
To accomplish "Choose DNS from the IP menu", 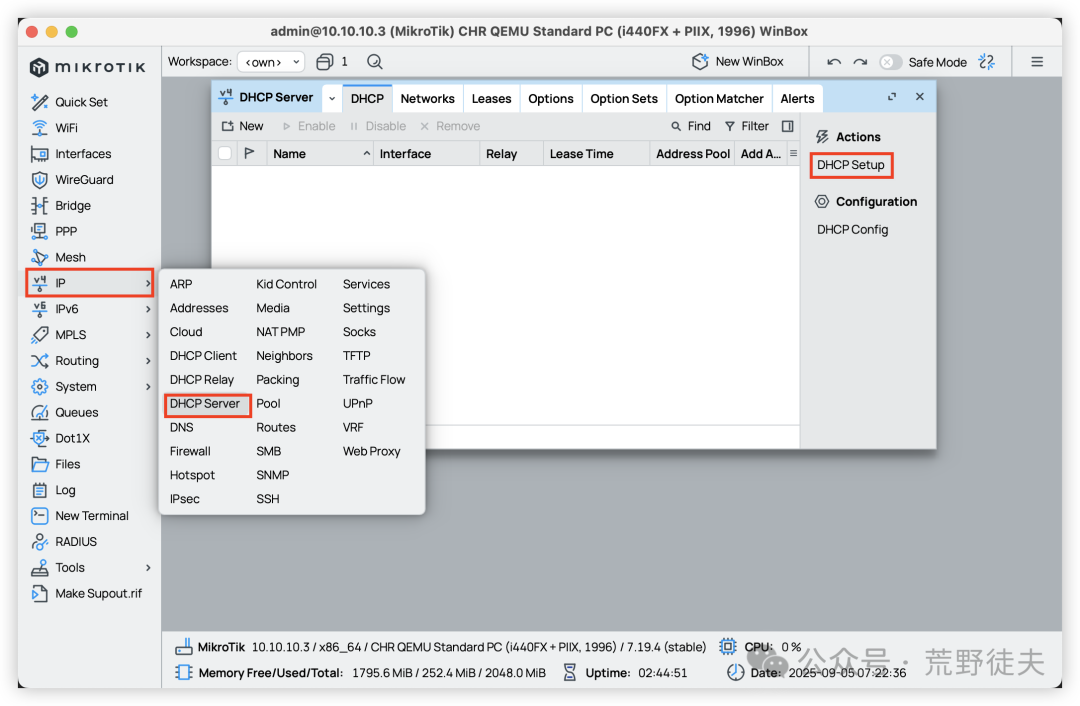I will tap(182, 428).
